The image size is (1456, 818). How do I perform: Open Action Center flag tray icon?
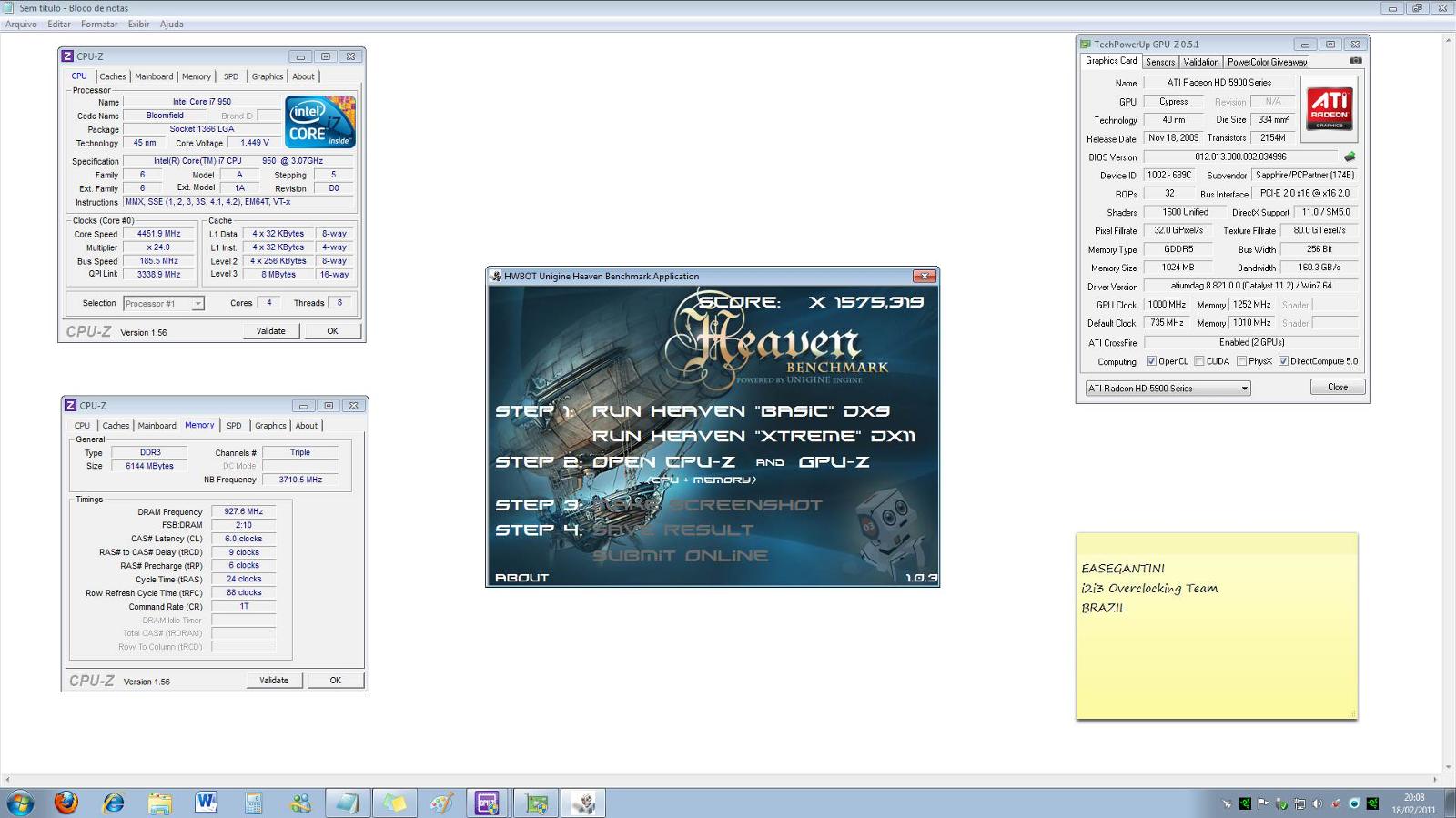[x=1262, y=803]
